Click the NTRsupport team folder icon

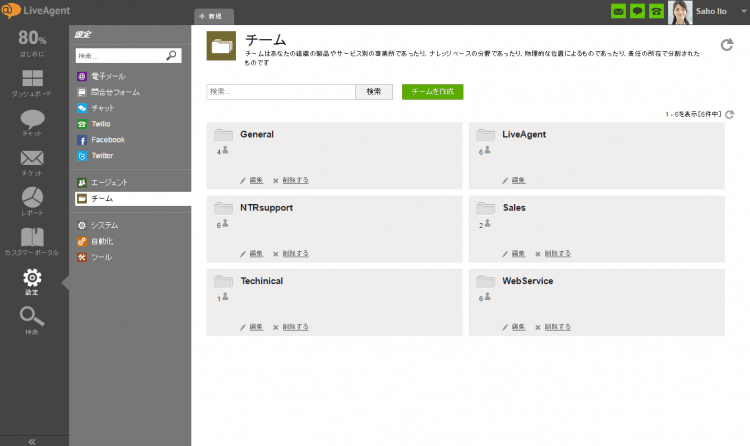point(223,208)
